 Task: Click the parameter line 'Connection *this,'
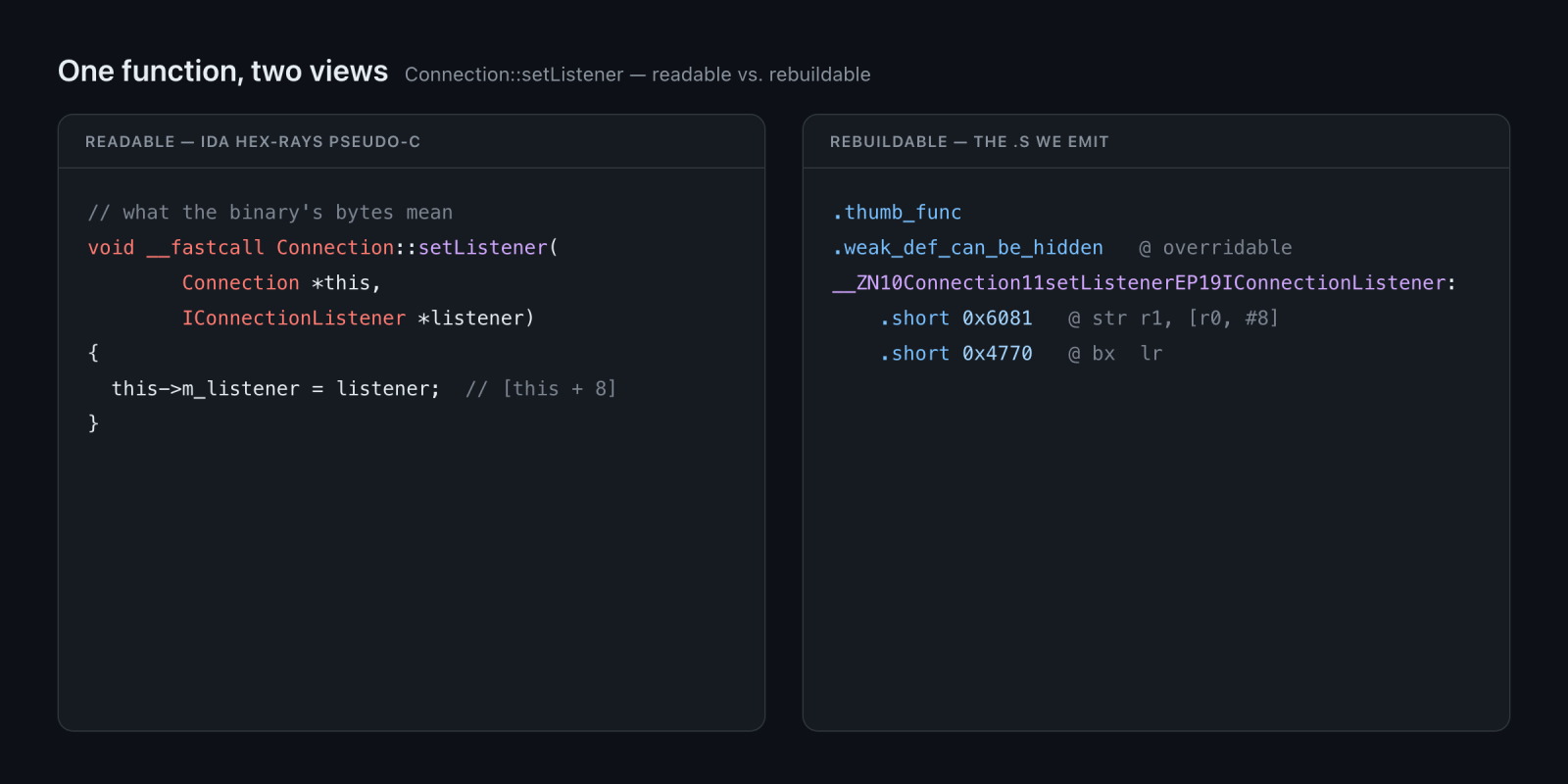[x=281, y=283]
